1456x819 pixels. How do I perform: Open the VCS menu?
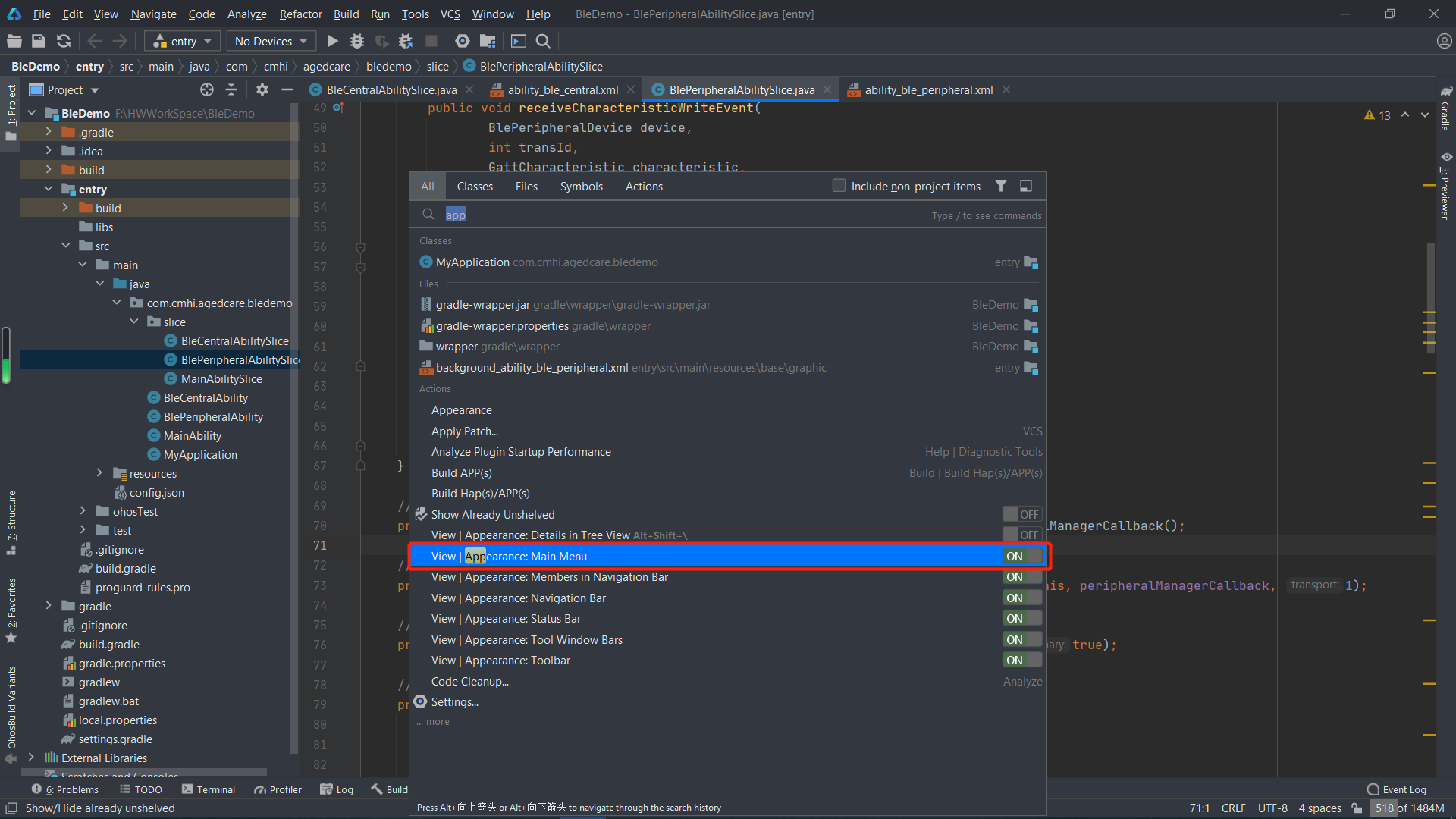tap(450, 14)
